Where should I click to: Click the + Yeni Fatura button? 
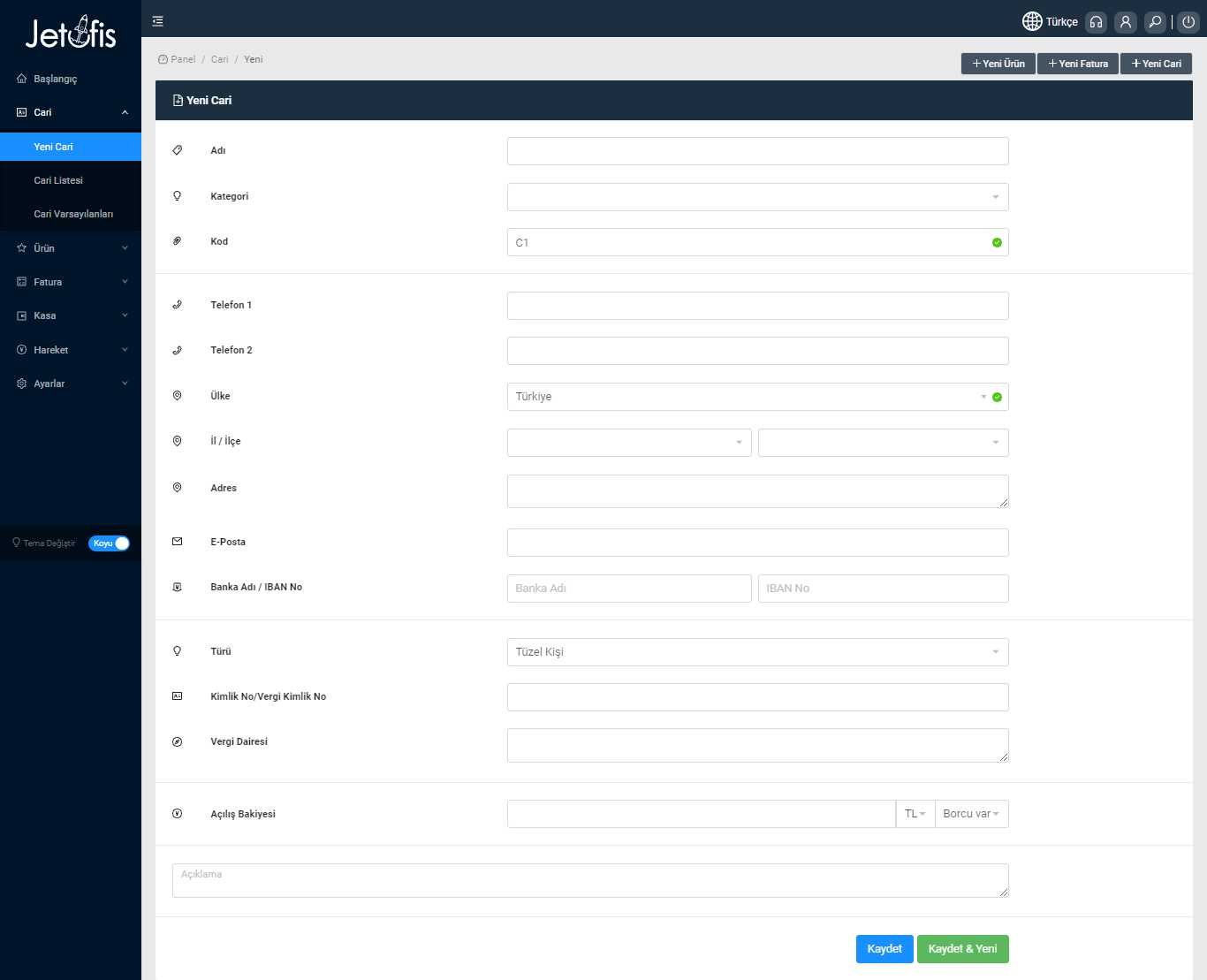click(1078, 64)
